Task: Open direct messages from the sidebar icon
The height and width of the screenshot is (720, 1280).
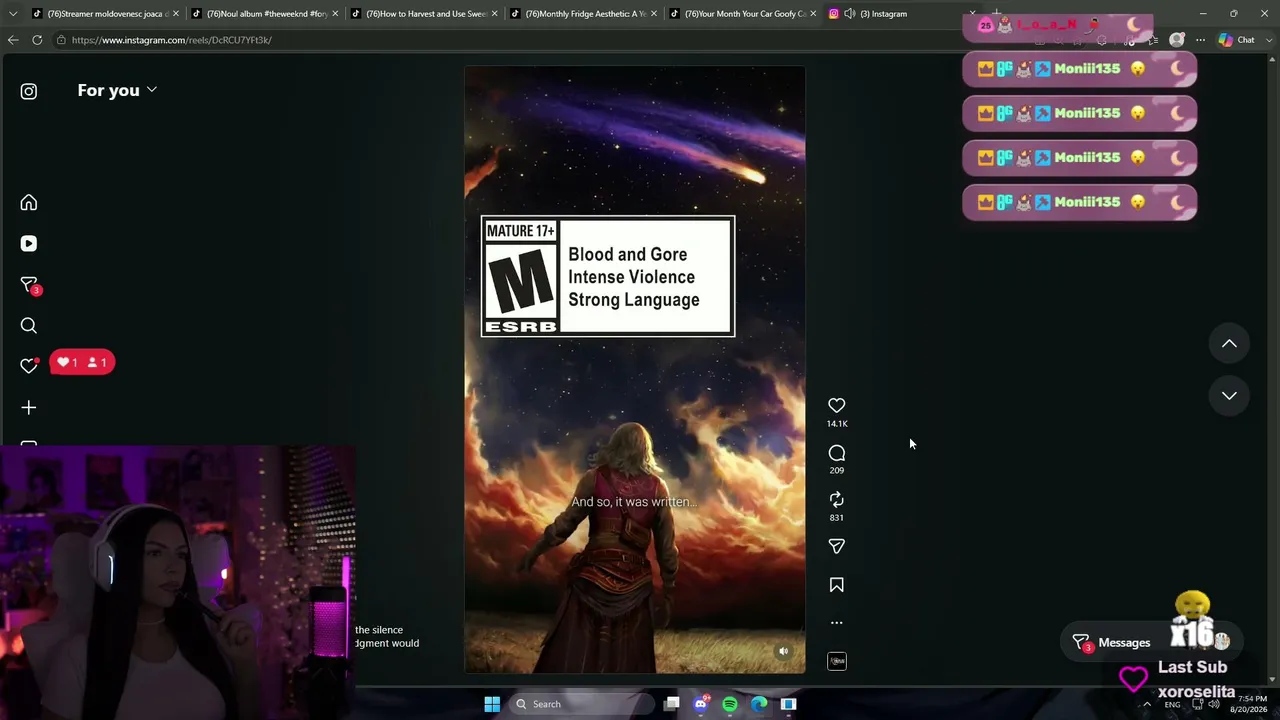Action: pos(29,285)
